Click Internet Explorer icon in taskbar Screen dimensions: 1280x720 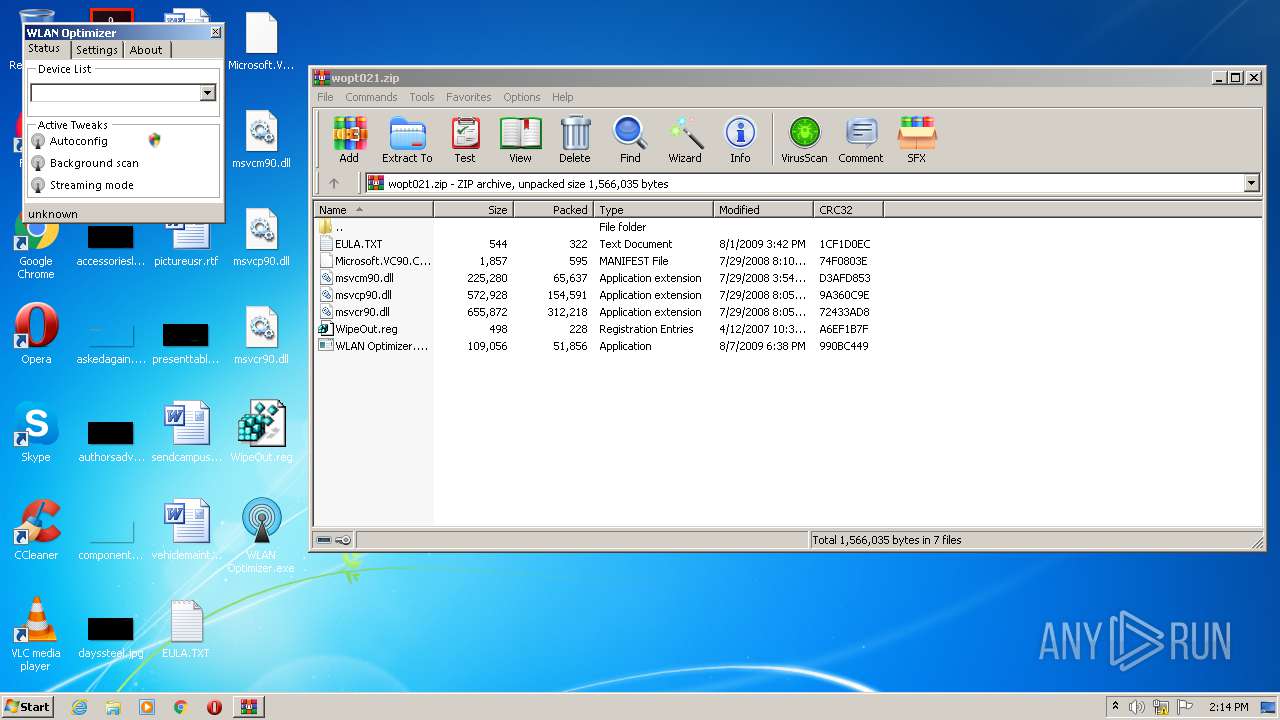(79, 707)
